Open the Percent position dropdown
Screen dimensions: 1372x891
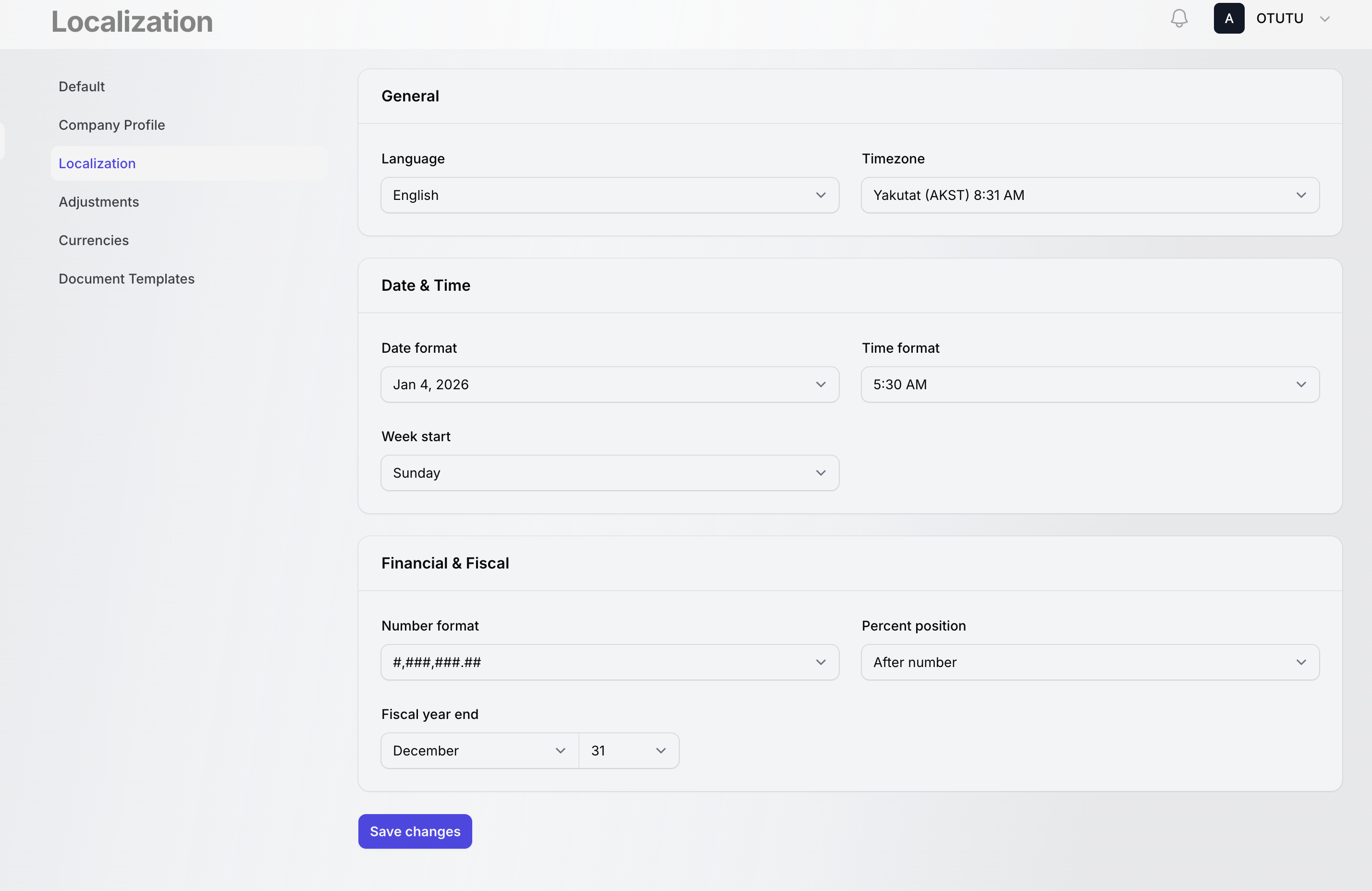click(x=1090, y=662)
